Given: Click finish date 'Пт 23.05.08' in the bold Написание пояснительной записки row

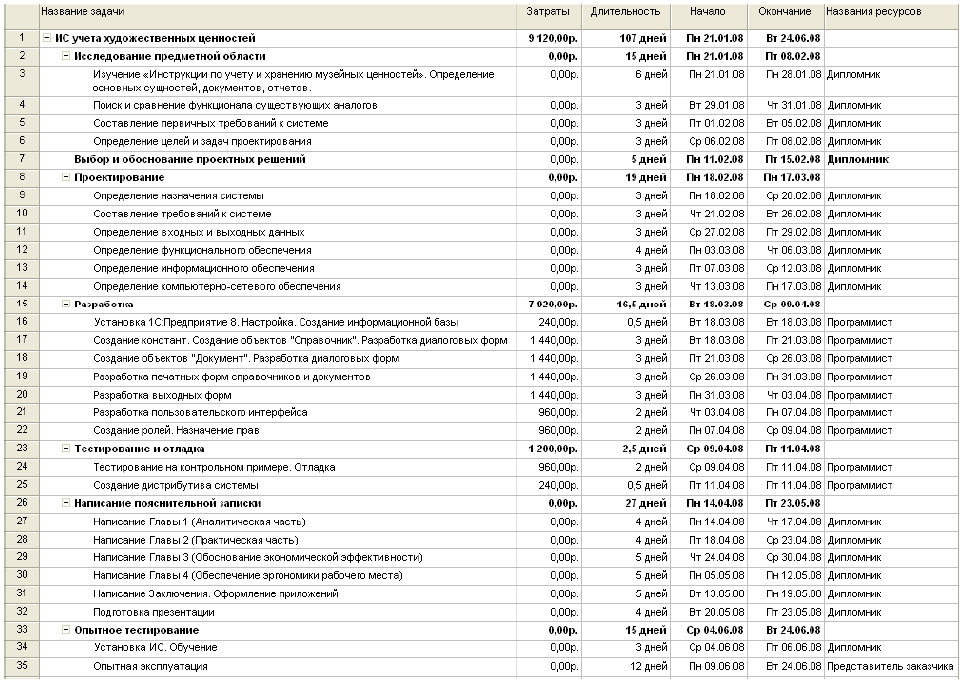Looking at the screenshot, I should 793,503.
